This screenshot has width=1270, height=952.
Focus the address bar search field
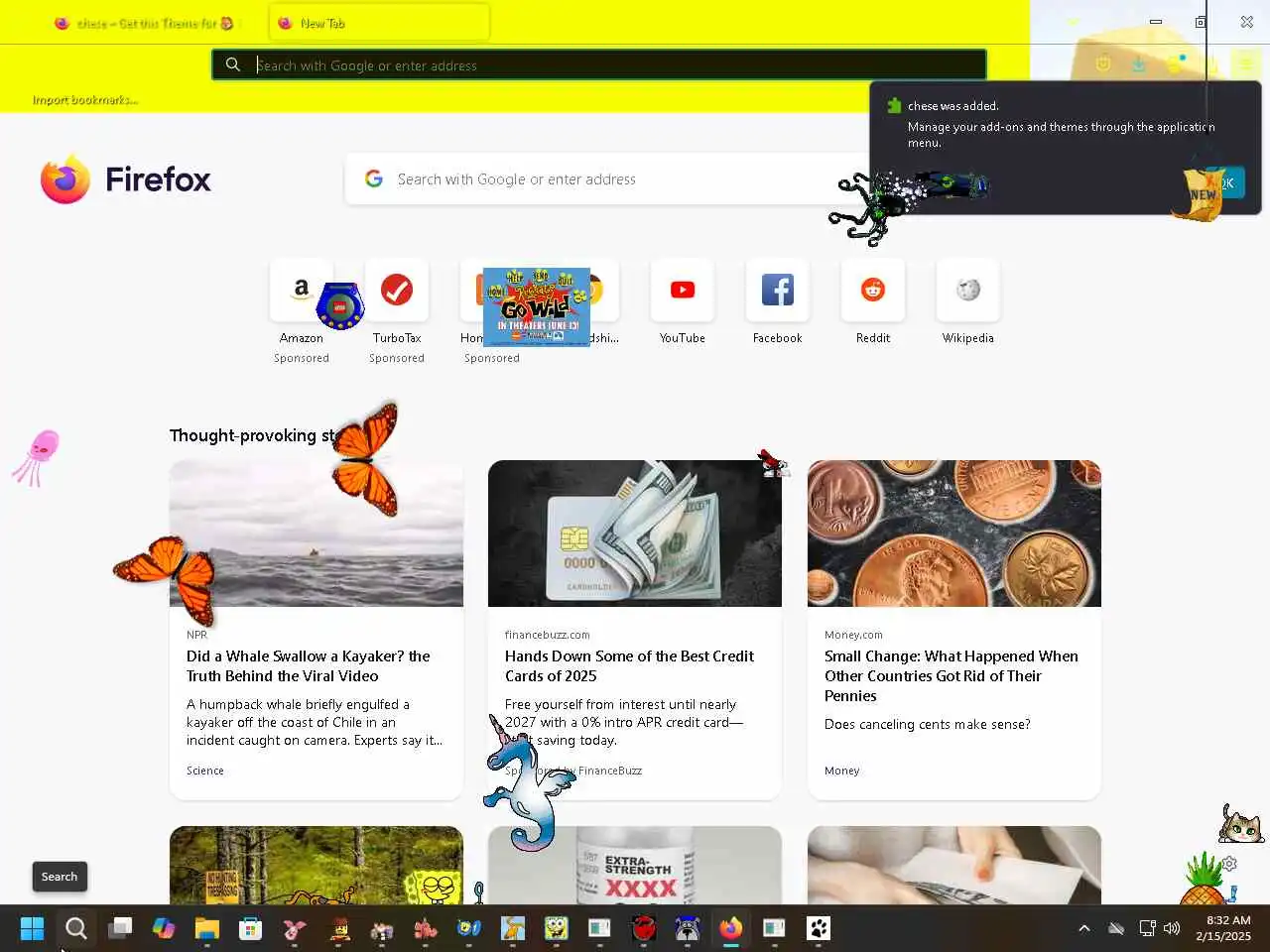coord(599,64)
